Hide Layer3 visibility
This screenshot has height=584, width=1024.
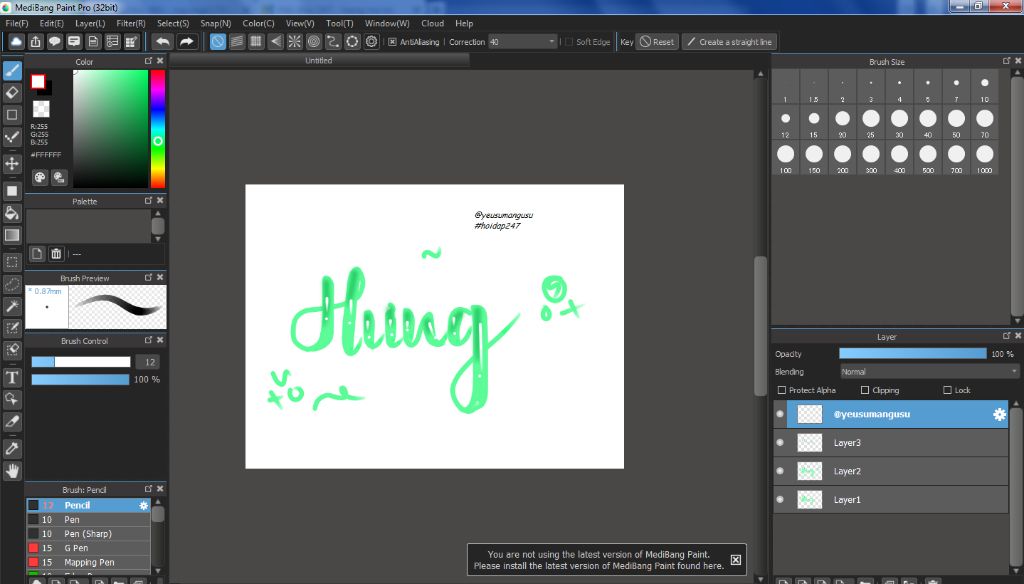point(780,443)
